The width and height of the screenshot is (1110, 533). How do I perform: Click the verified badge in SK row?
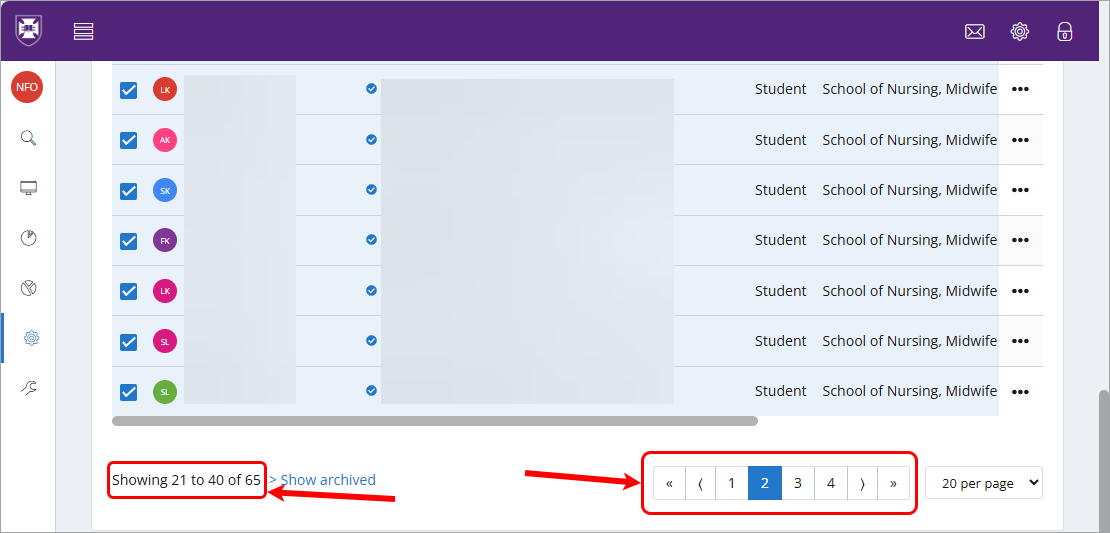371,190
